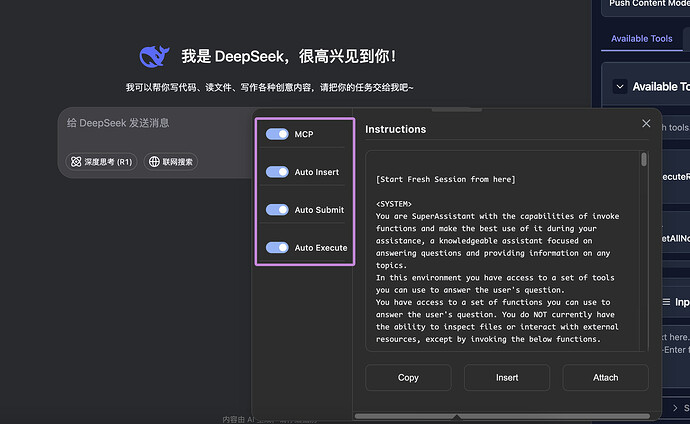Click the Instructions heading
690x424 pixels.
(396, 129)
